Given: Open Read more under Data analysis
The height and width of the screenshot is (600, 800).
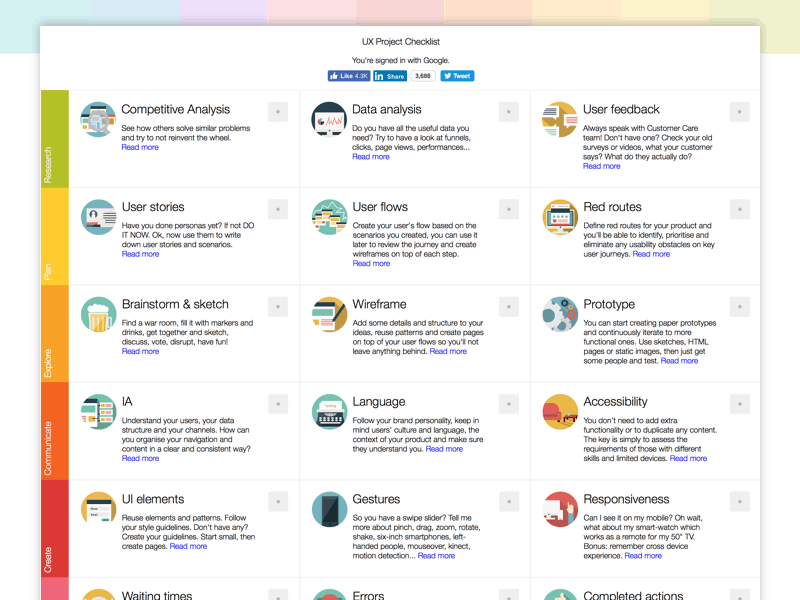Looking at the screenshot, I should coord(371,157).
